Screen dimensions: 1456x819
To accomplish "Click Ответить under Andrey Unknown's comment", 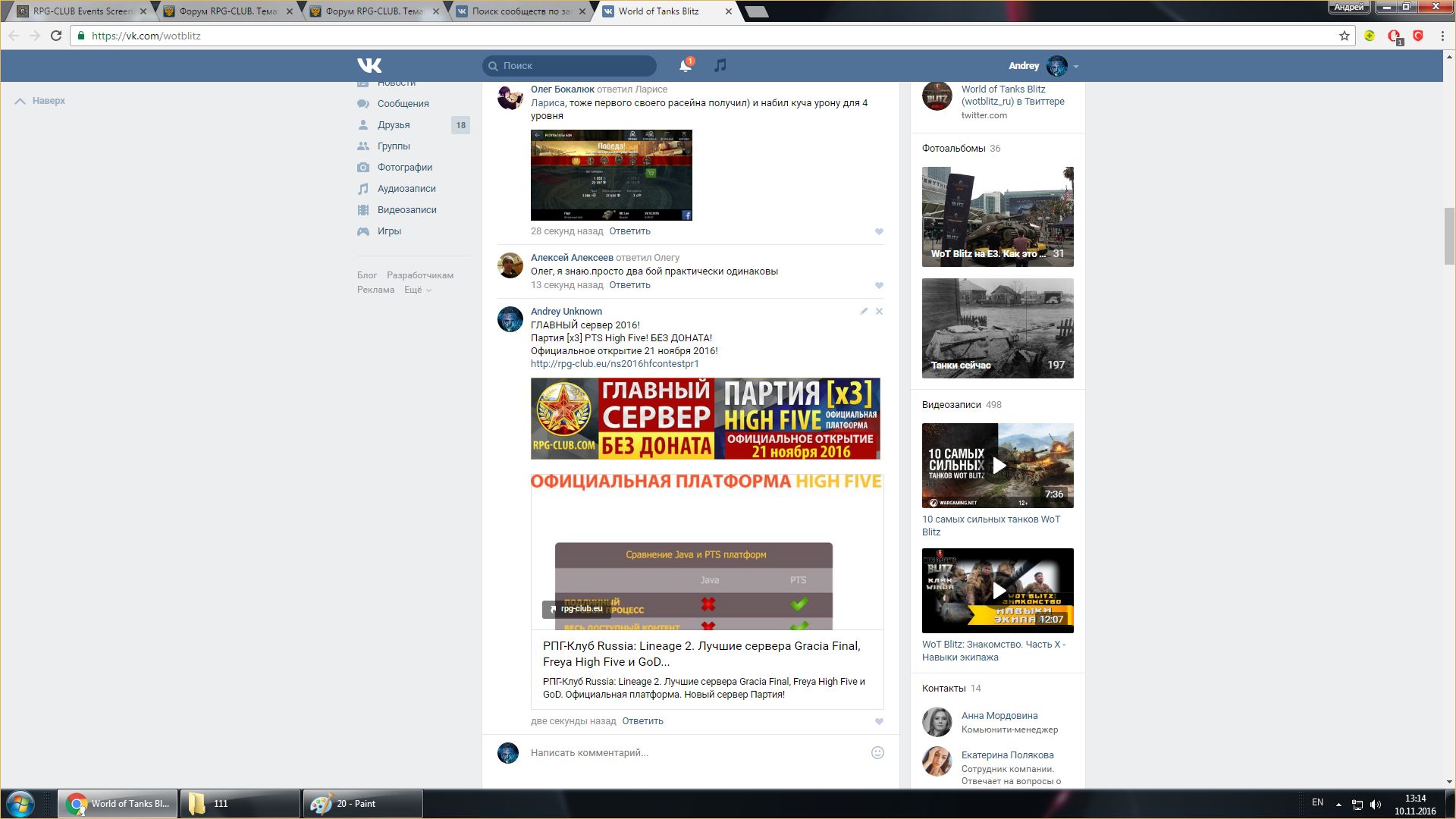I will click(x=642, y=721).
